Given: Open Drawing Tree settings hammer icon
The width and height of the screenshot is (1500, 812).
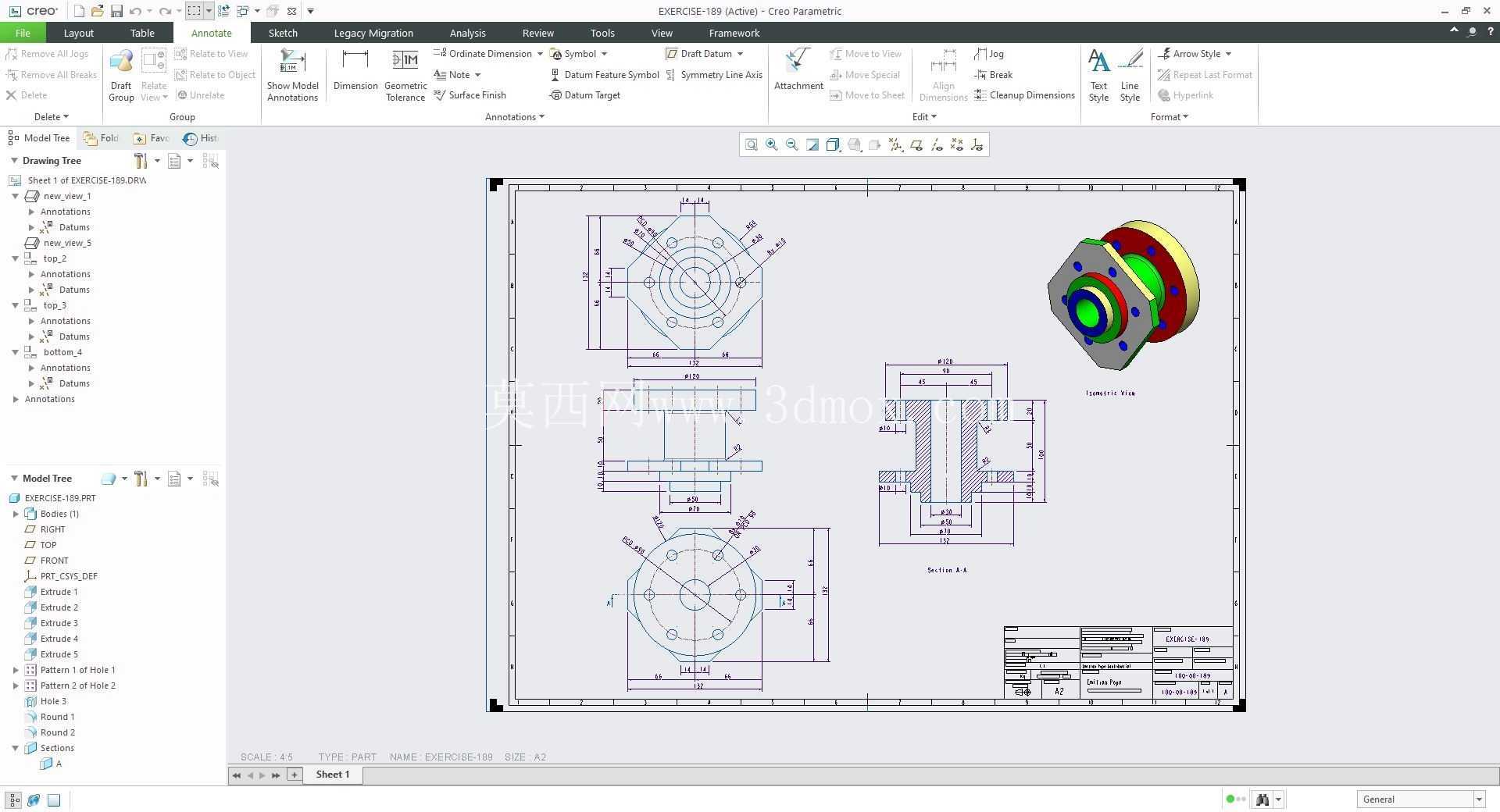Looking at the screenshot, I should click(x=141, y=161).
